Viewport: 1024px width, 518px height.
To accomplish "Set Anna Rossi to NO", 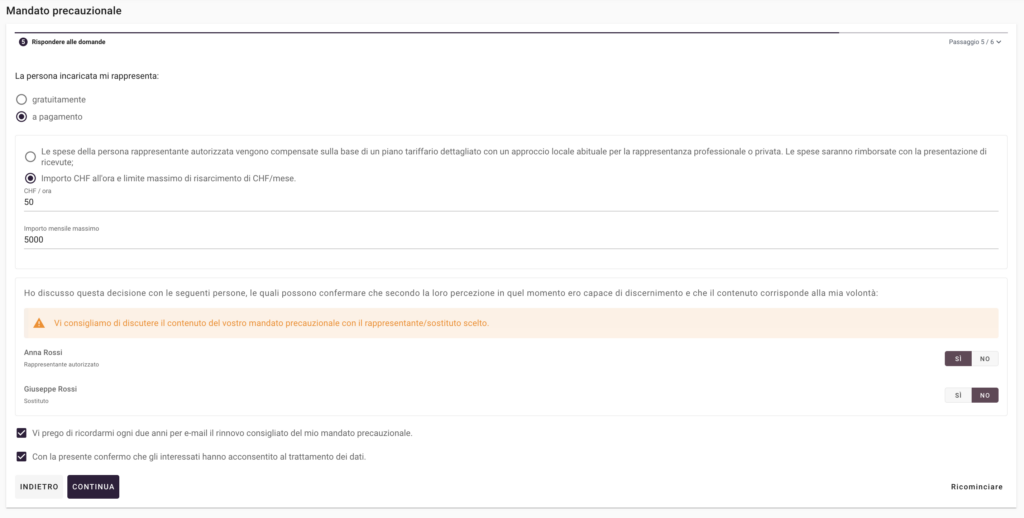I will pyautogui.click(x=985, y=359).
